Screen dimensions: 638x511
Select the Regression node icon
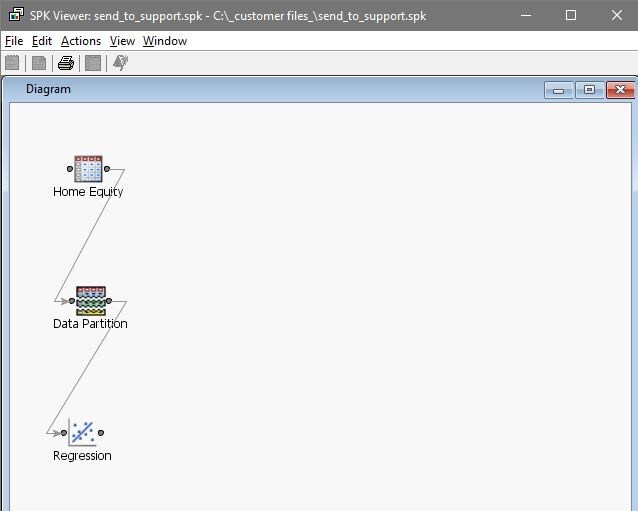tap(82, 433)
